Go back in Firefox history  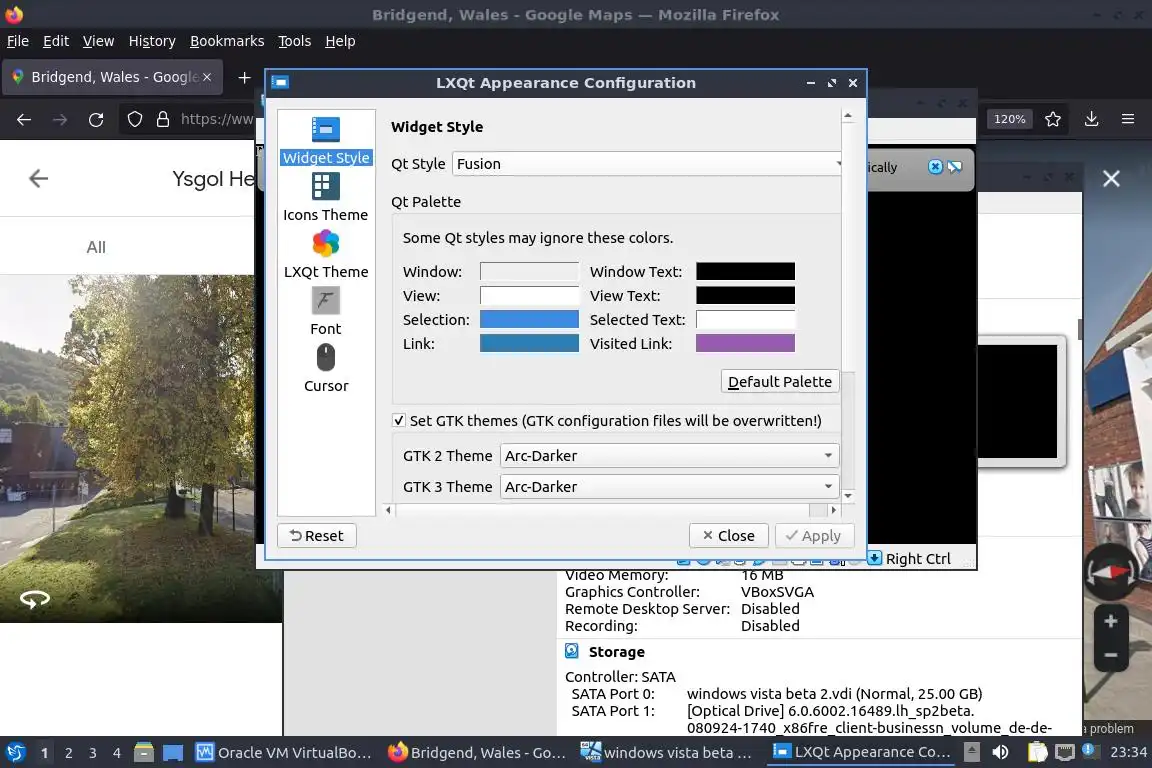[24, 119]
